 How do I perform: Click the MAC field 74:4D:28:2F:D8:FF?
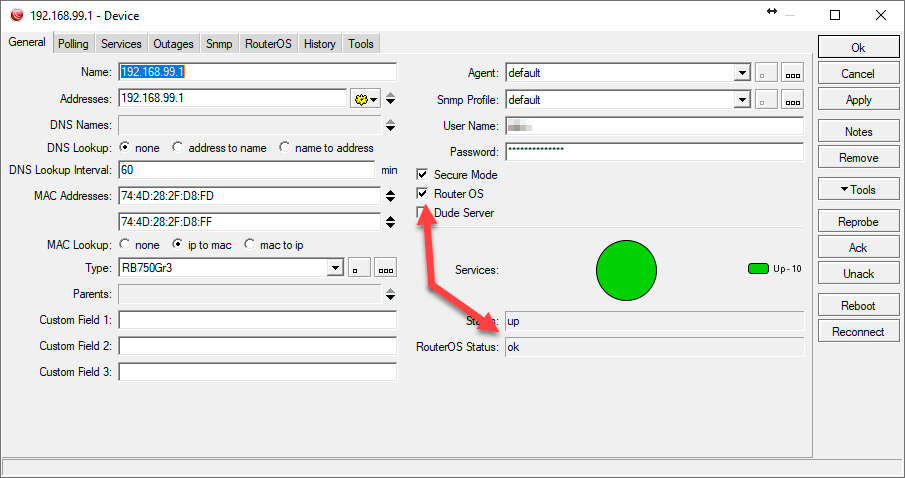pyautogui.click(x=249, y=222)
